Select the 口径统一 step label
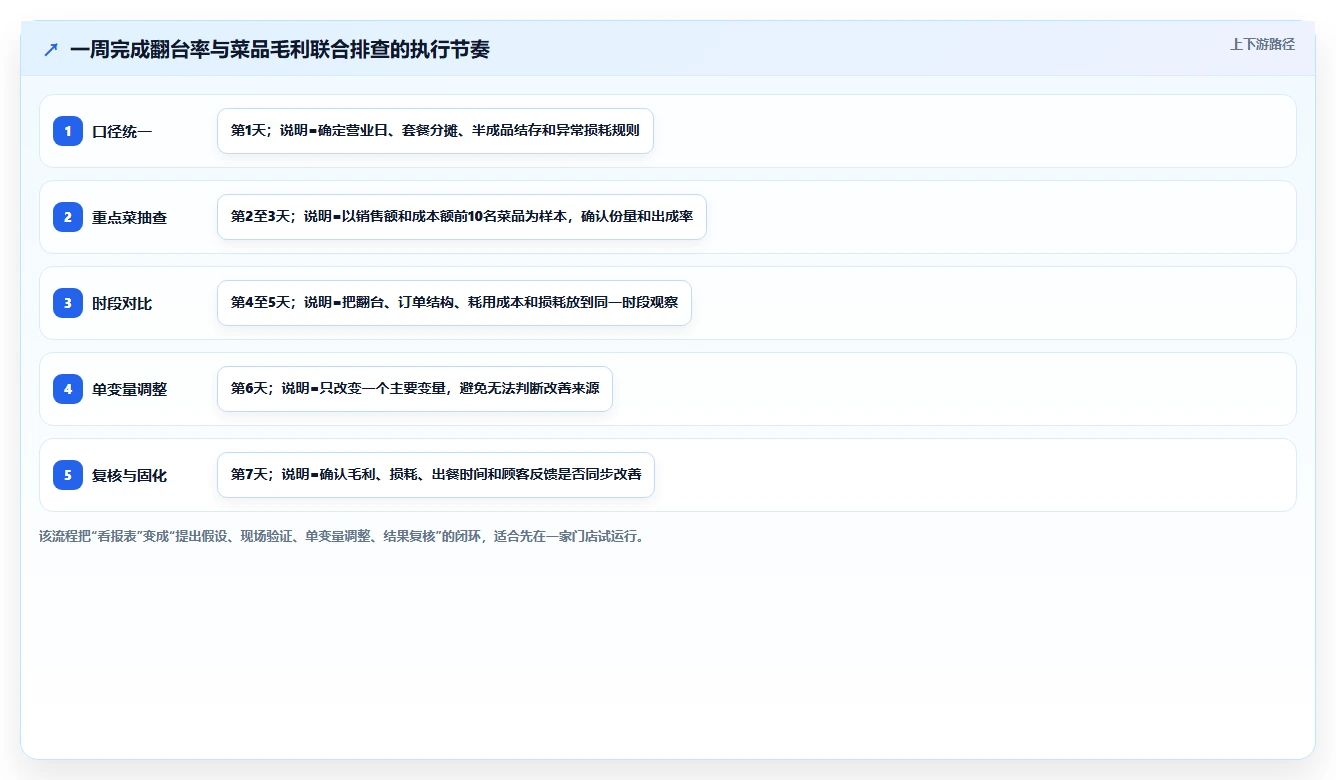The width and height of the screenshot is (1336, 780). click(122, 132)
